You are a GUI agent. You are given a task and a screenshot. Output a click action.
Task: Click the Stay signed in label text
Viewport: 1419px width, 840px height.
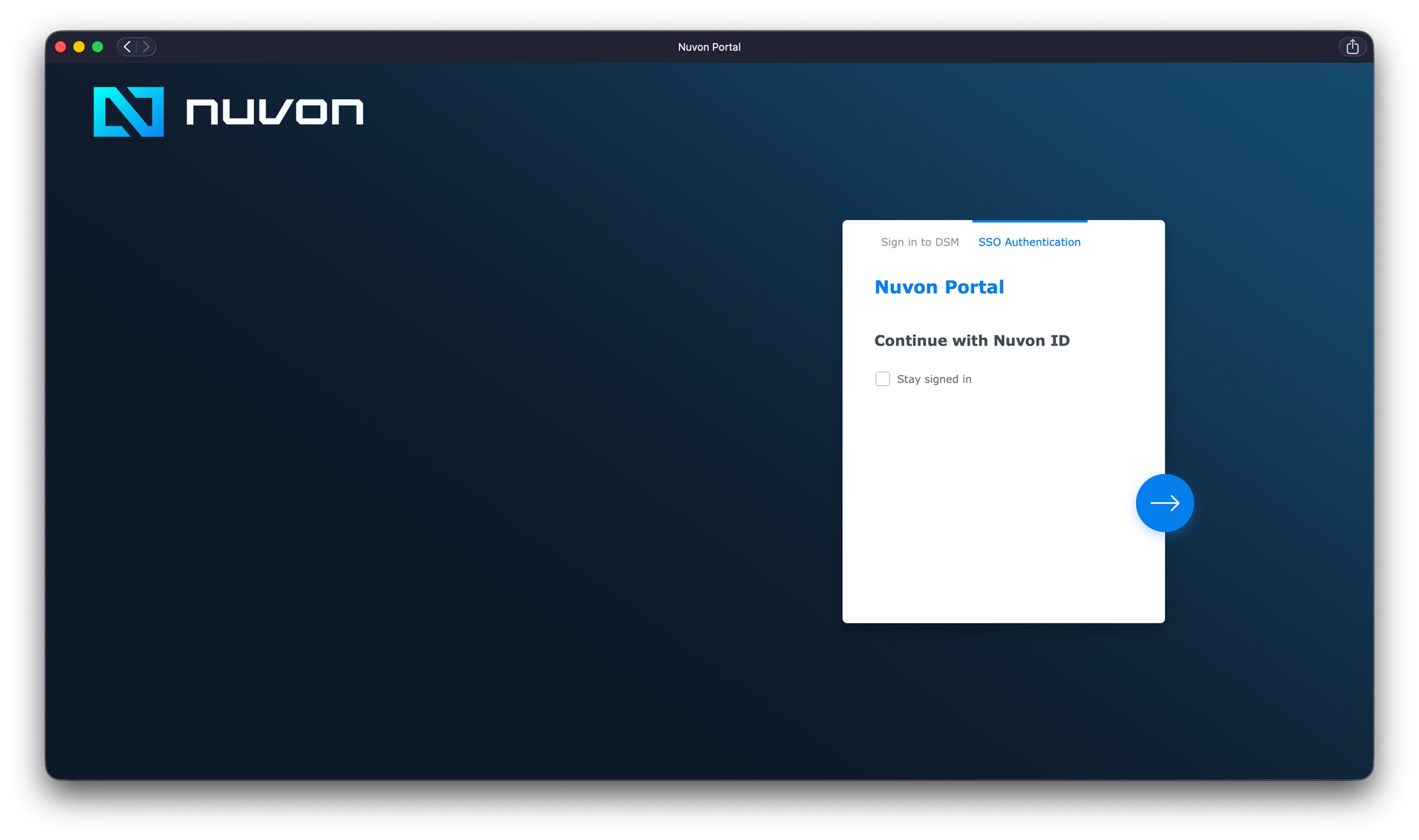coord(934,379)
